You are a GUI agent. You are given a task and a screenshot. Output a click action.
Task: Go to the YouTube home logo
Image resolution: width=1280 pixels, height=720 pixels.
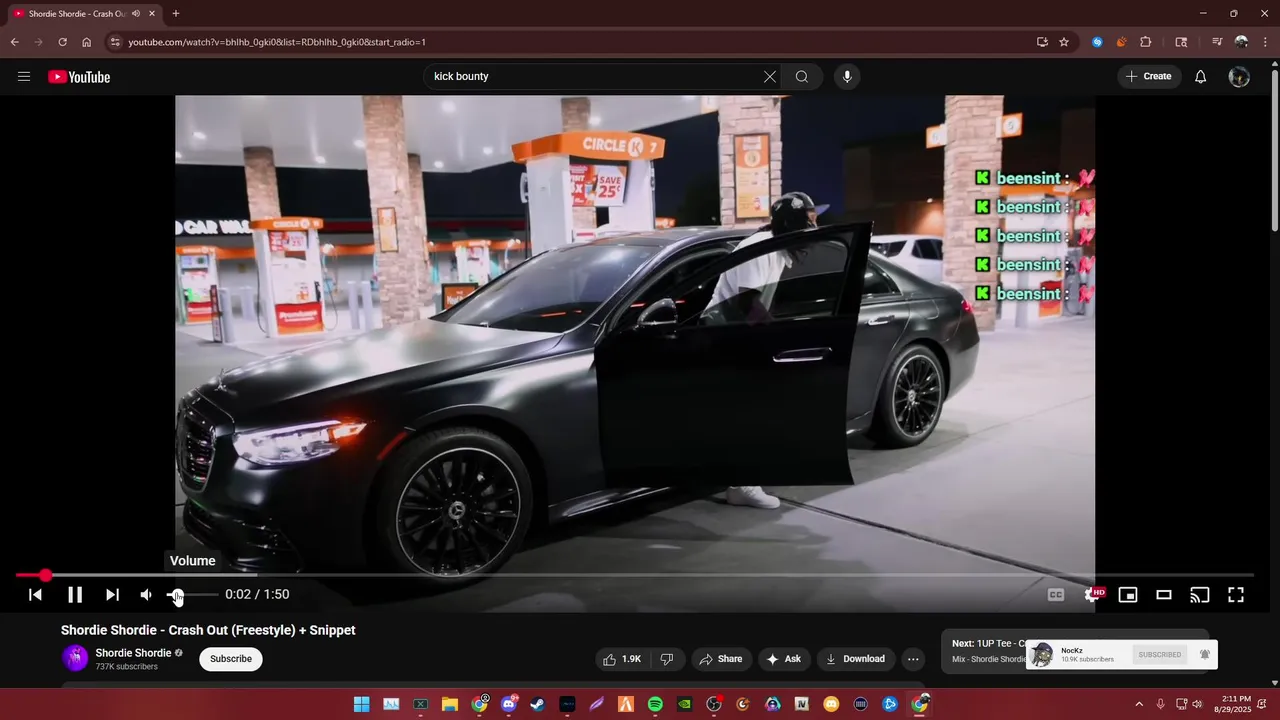pyautogui.click(x=79, y=77)
